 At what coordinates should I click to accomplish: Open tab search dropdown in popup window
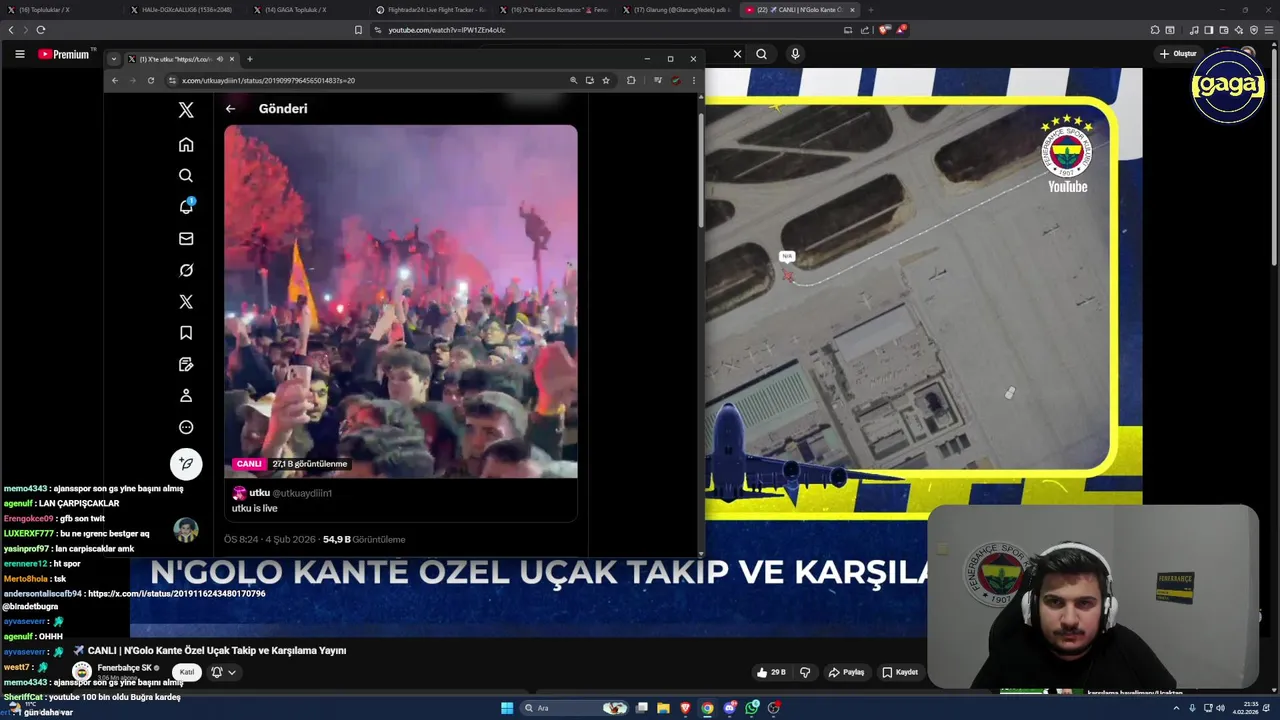point(114,59)
